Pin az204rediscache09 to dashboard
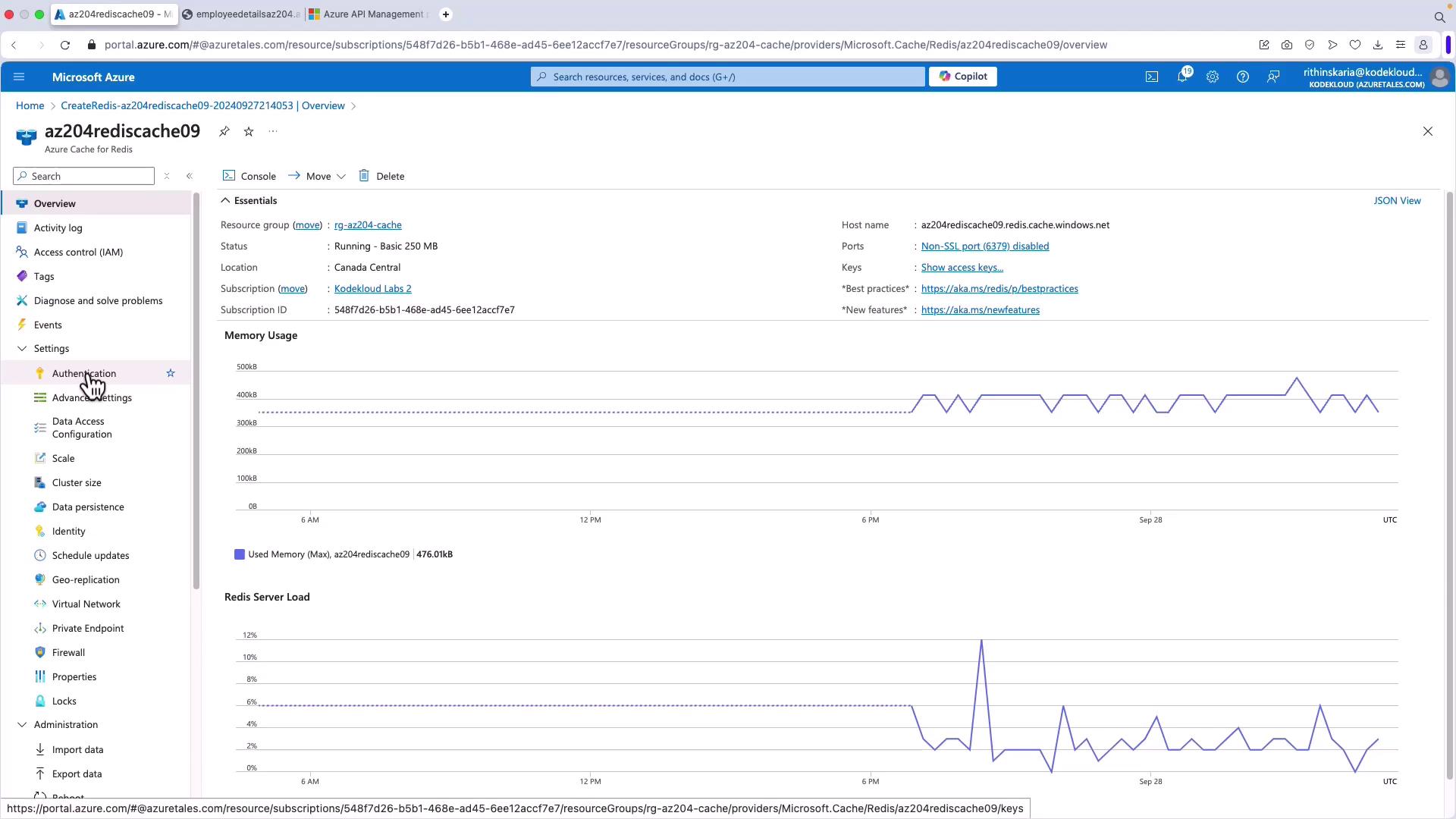 (x=224, y=132)
